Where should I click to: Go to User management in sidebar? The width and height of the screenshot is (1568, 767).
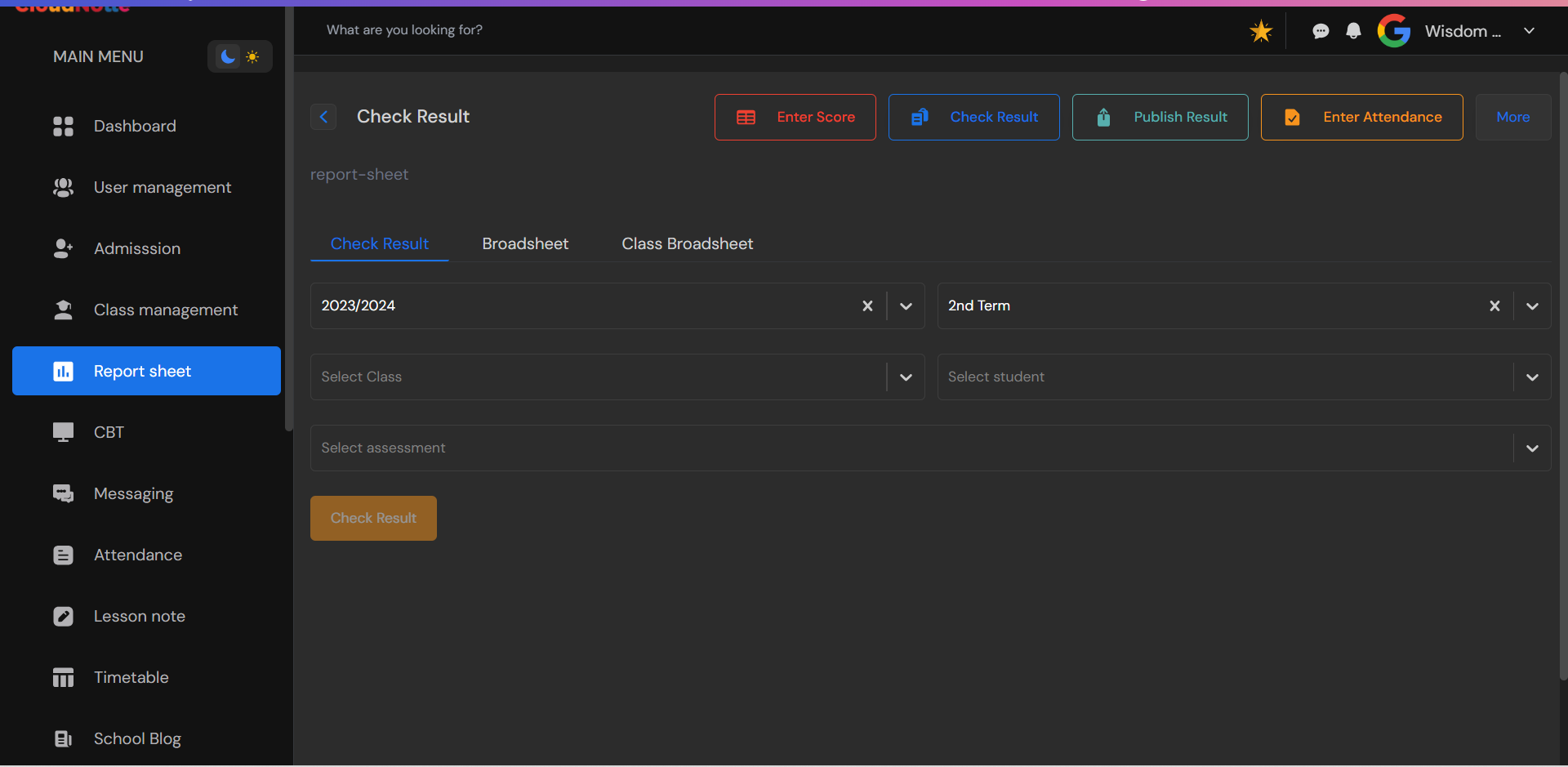162,187
